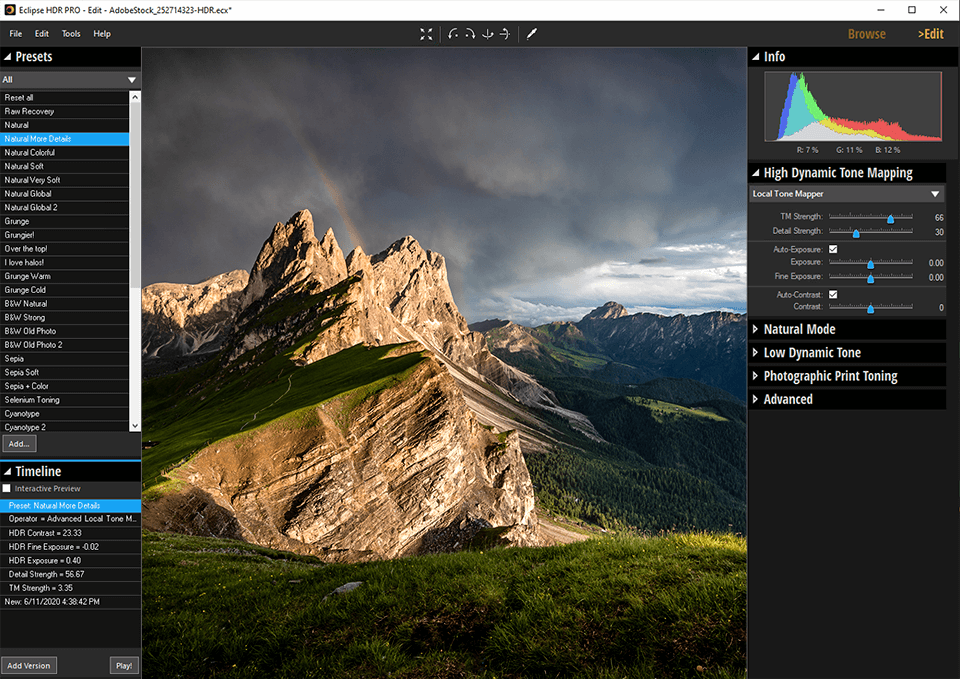The width and height of the screenshot is (960, 679).
Task: Select the eyedropper tool in toolbar
Action: coord(532,34)
